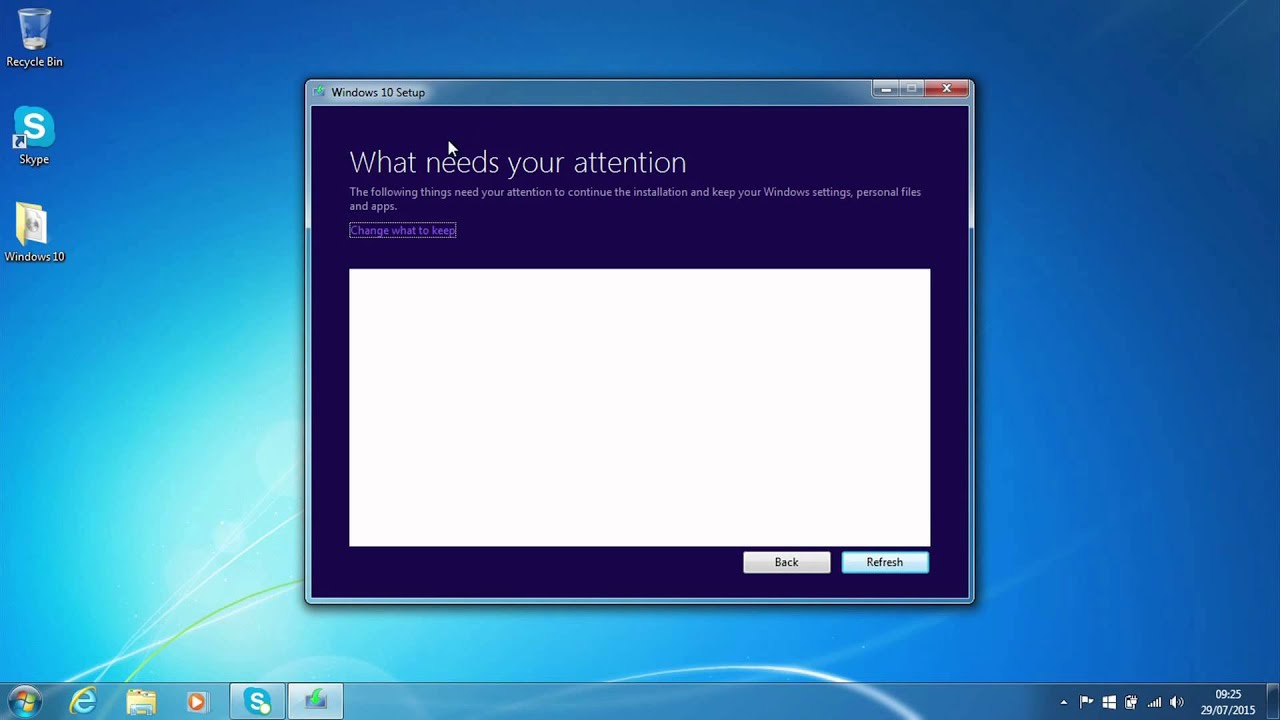Open the network signal tray icon
The height and width of the screenshot is (720, 1280).
pos(1154,702)
